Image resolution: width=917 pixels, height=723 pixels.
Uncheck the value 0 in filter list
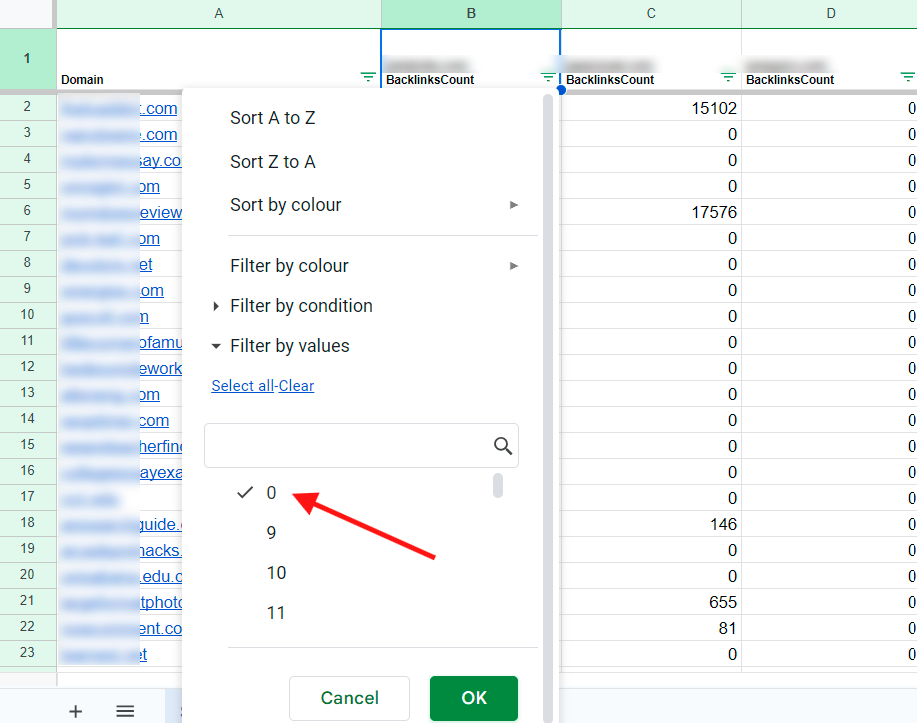270,493
